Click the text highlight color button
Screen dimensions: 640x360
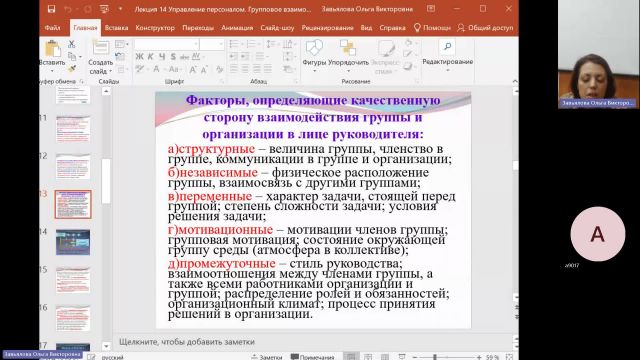140,69
